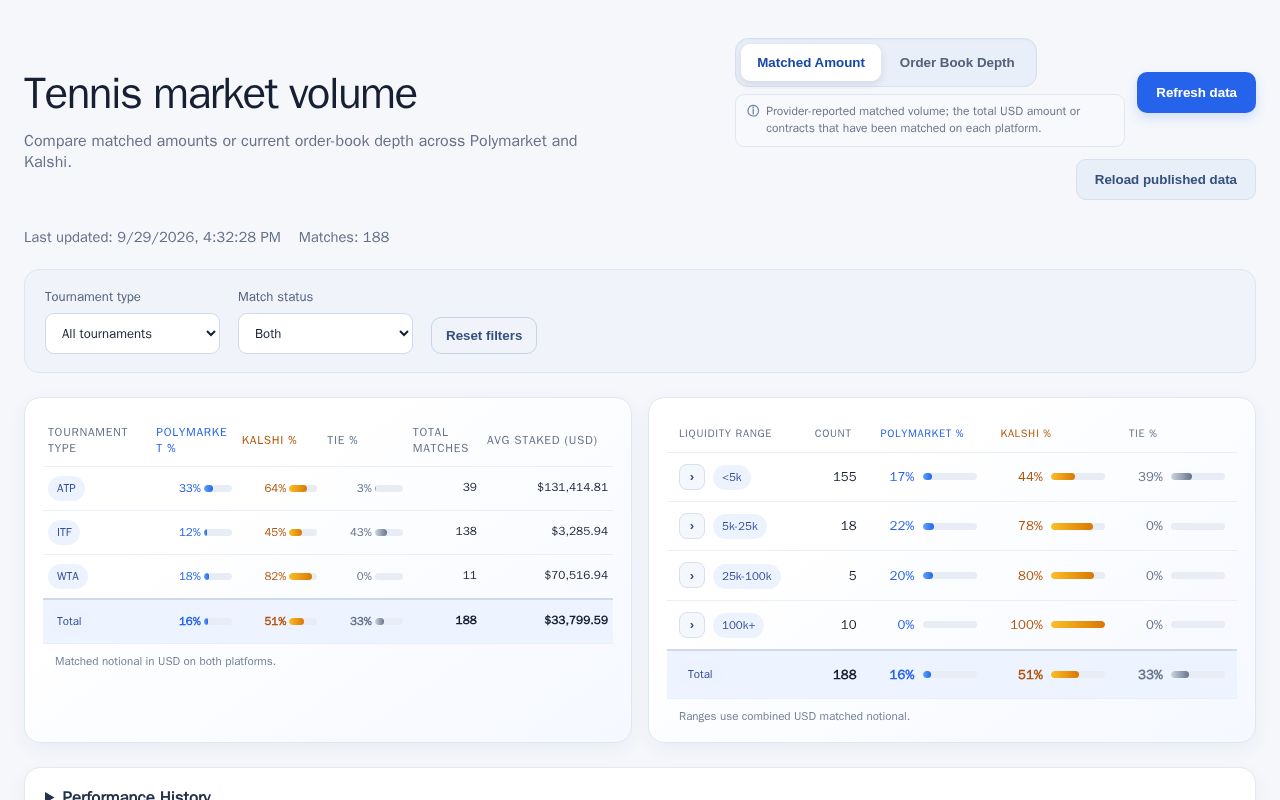Click the WTA tournament type pill

[68, 577]
